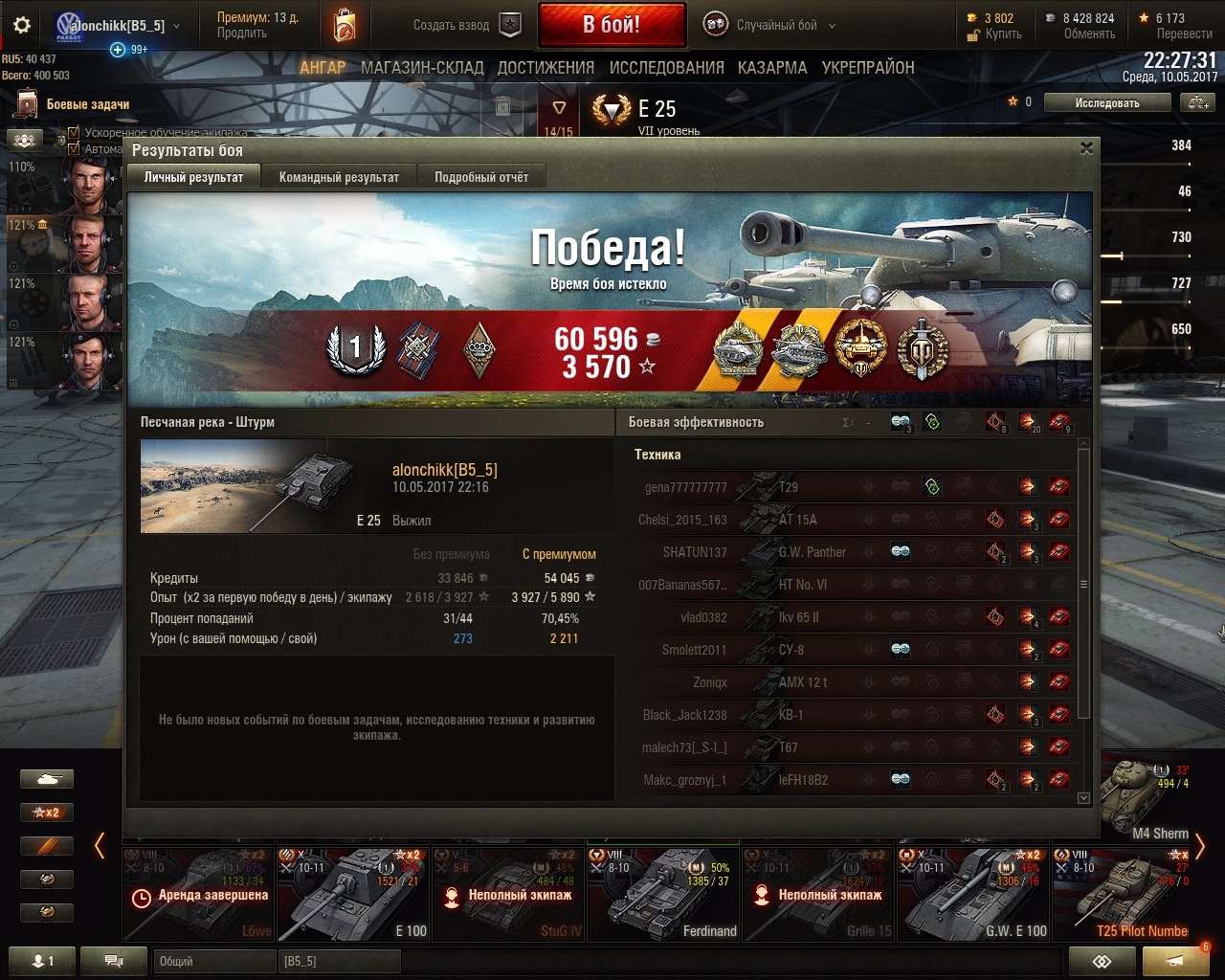Toggle the automatic option checkbox below crew training
Image resolution: width=1225 pixels, height=980 pixels.
coord(73,148)
